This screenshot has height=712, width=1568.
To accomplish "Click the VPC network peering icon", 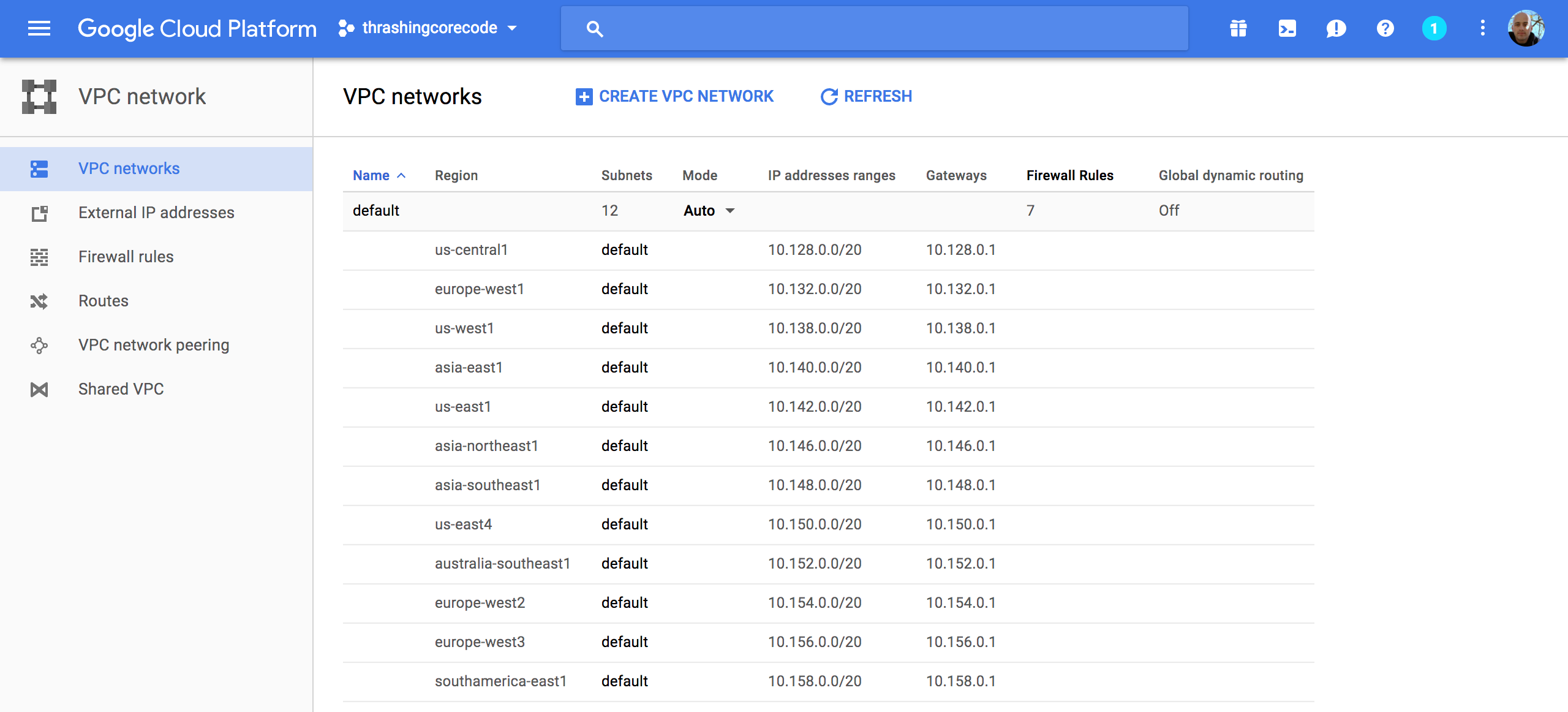I will click(39, 346).
